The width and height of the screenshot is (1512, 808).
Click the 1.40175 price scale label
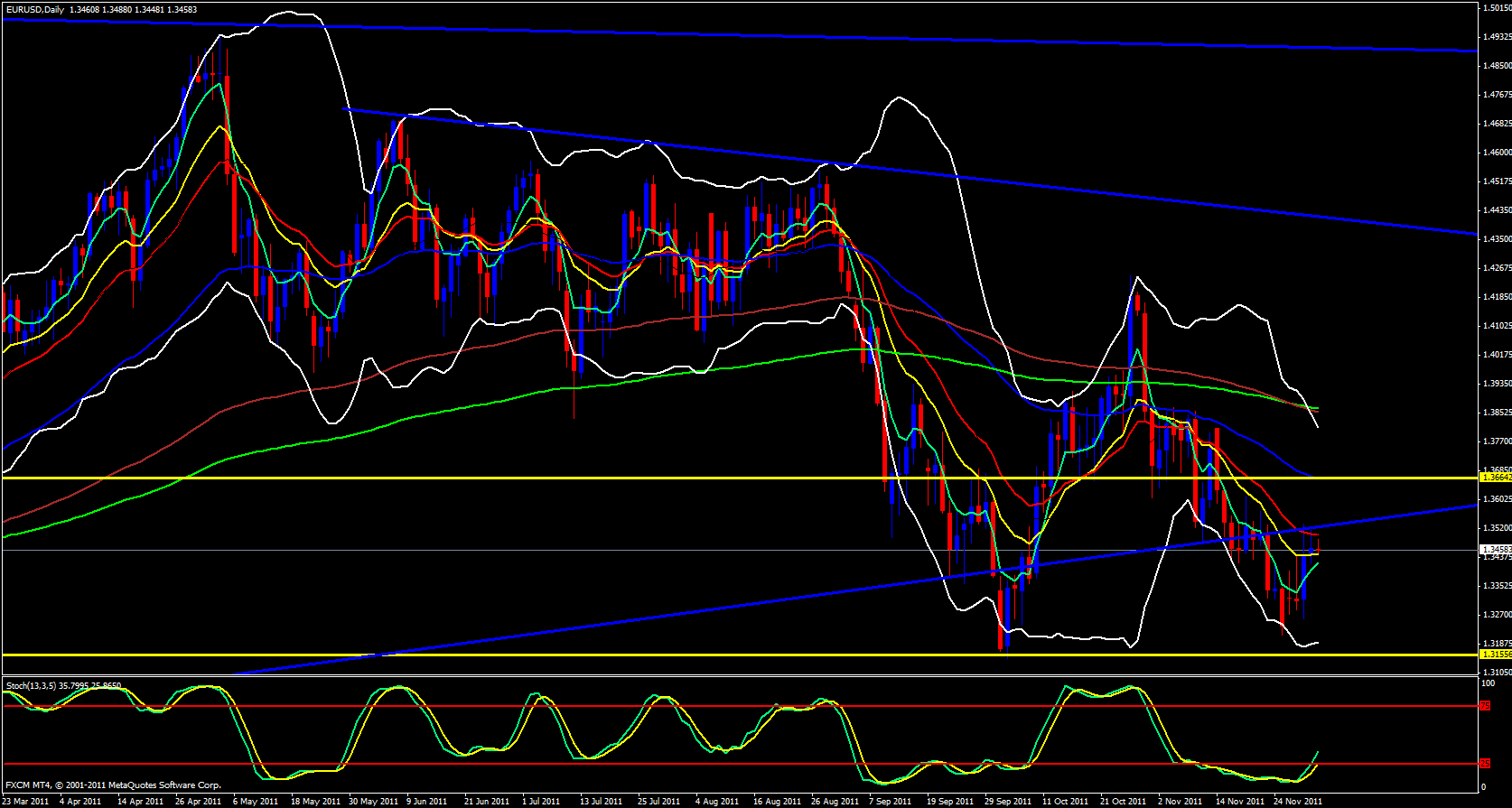[x=1497, y=355]
